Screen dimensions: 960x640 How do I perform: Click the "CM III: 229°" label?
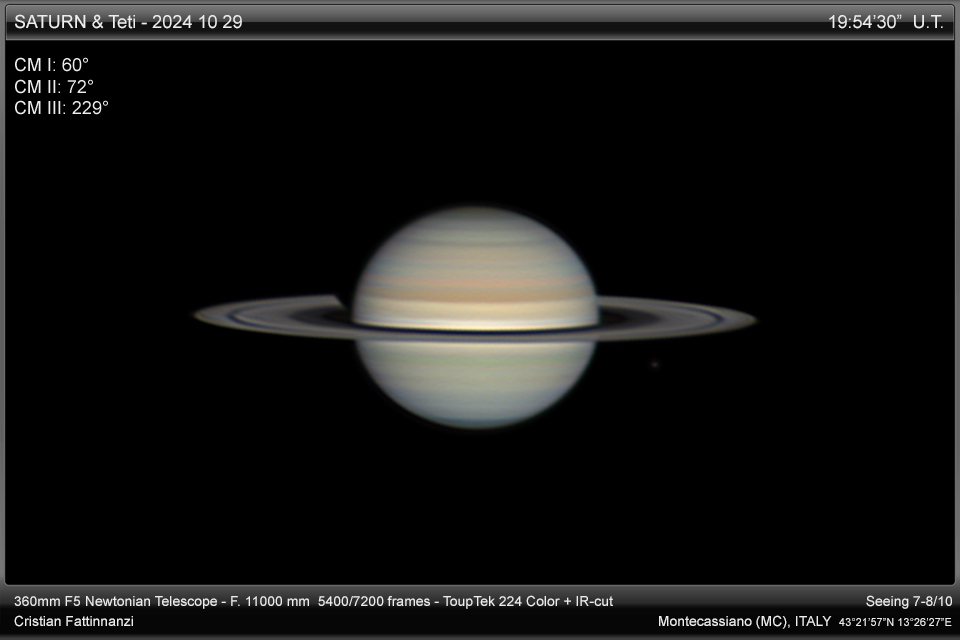(61, 108)
